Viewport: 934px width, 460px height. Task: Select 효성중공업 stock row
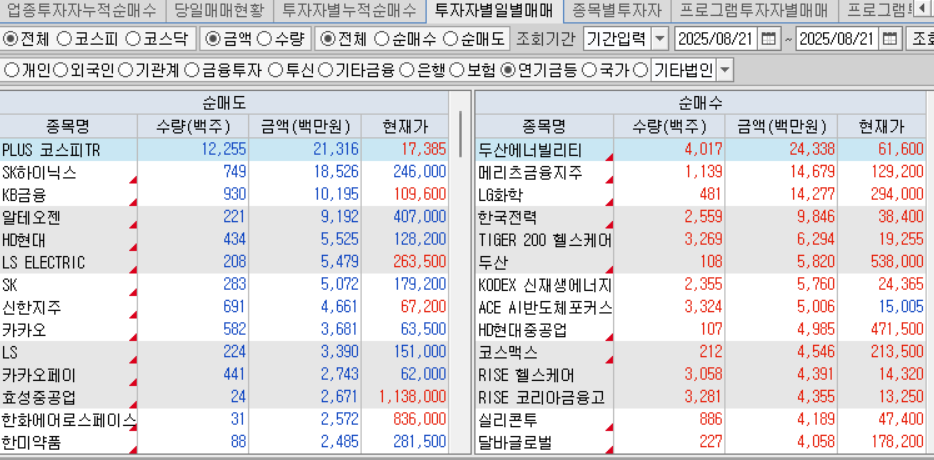(224, 397)
